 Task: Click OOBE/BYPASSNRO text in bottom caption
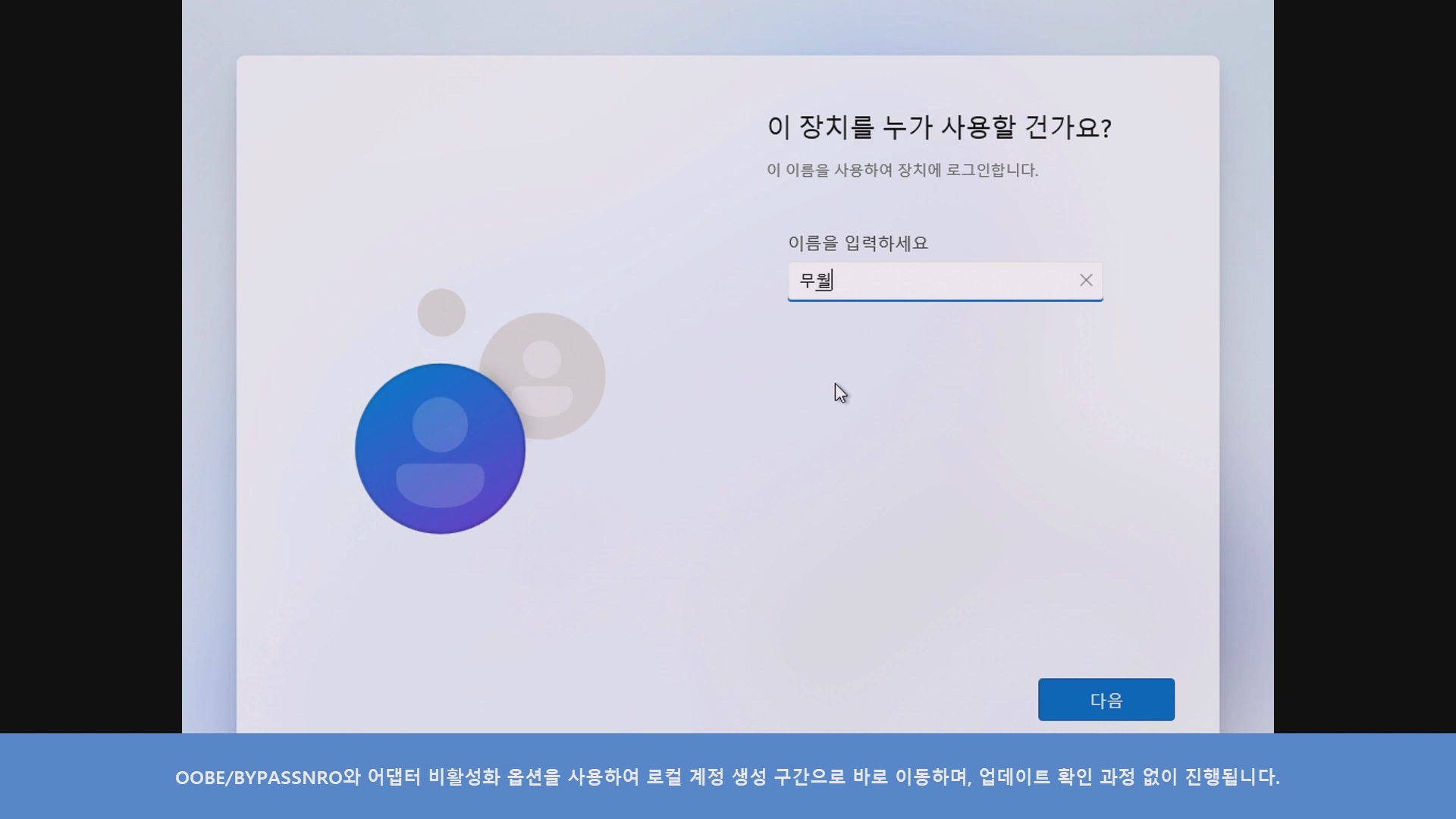point(258,777)
